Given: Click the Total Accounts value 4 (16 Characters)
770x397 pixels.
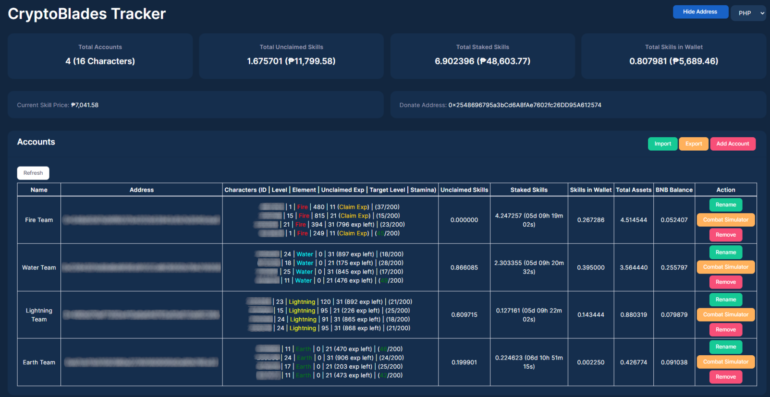Looking at the screenshot, I should point(100,61).
